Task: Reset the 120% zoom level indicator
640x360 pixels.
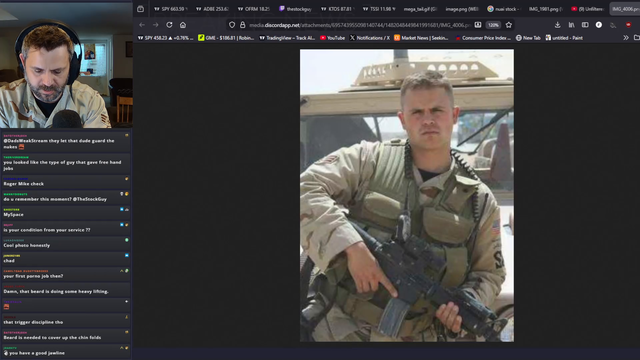Action: point(493,25)
